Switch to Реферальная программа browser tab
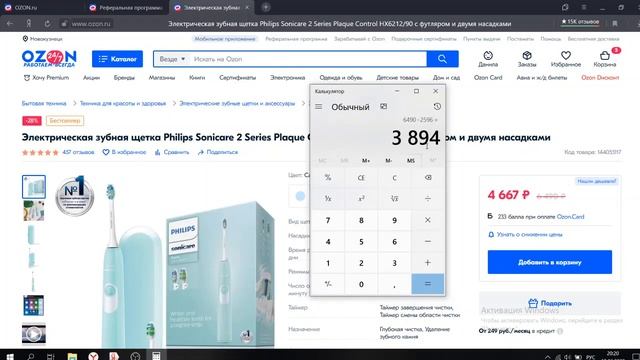Screen dimensions: 640x360 click(x=127, y=7)
